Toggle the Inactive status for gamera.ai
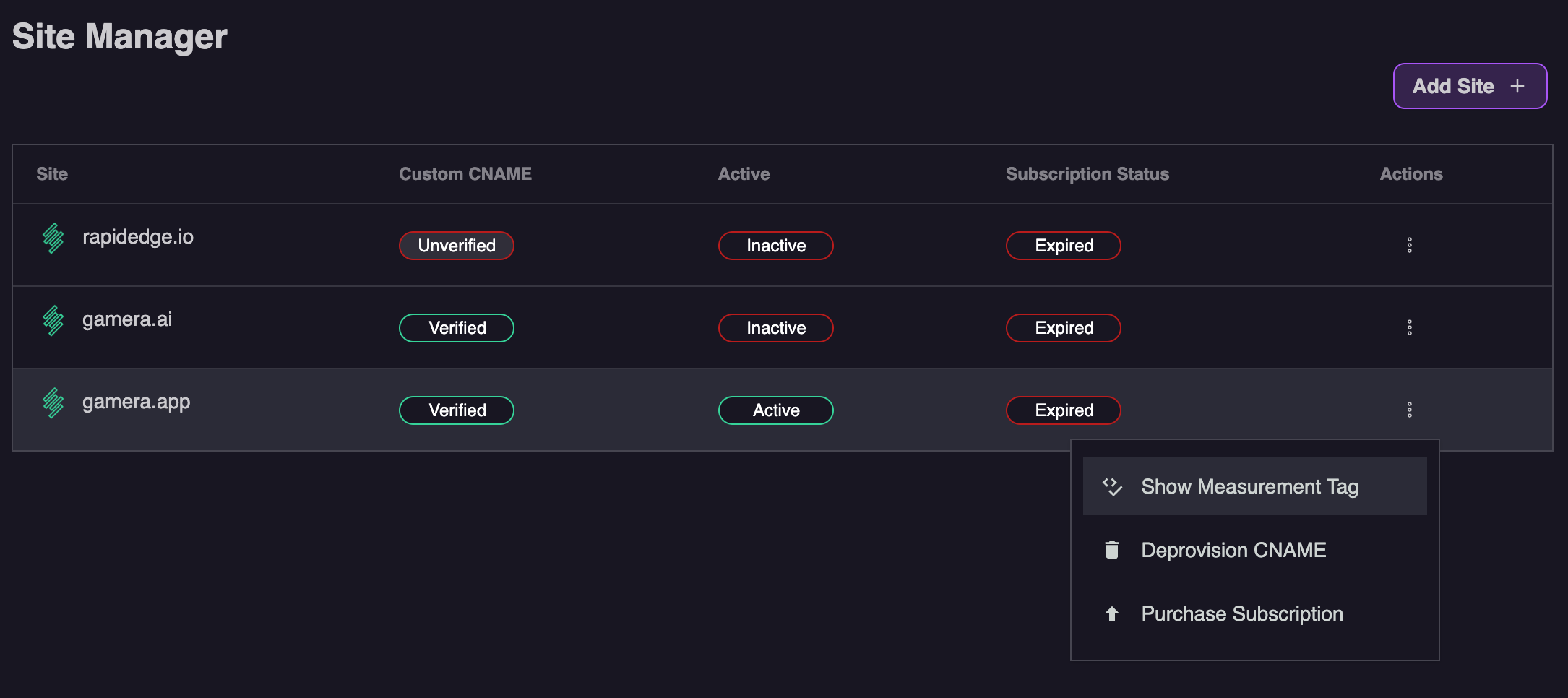 click(x=775, y=327)
